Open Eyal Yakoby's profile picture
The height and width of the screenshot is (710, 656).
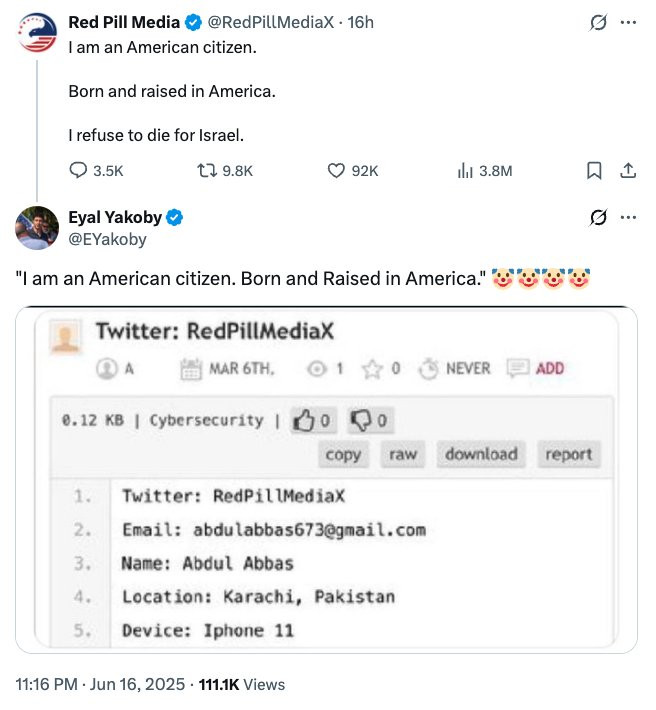pos(38,228)
